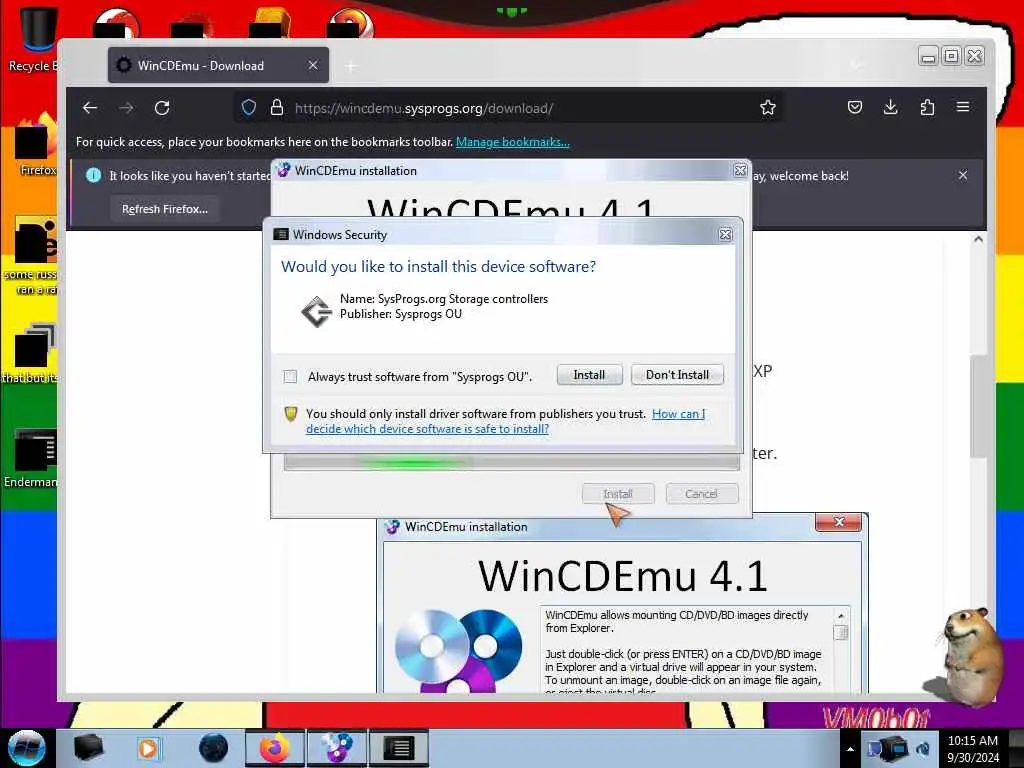Viewport: 1024px width, 768px height.
Task: Bookmark this page with the star
Action: [767, 108]
